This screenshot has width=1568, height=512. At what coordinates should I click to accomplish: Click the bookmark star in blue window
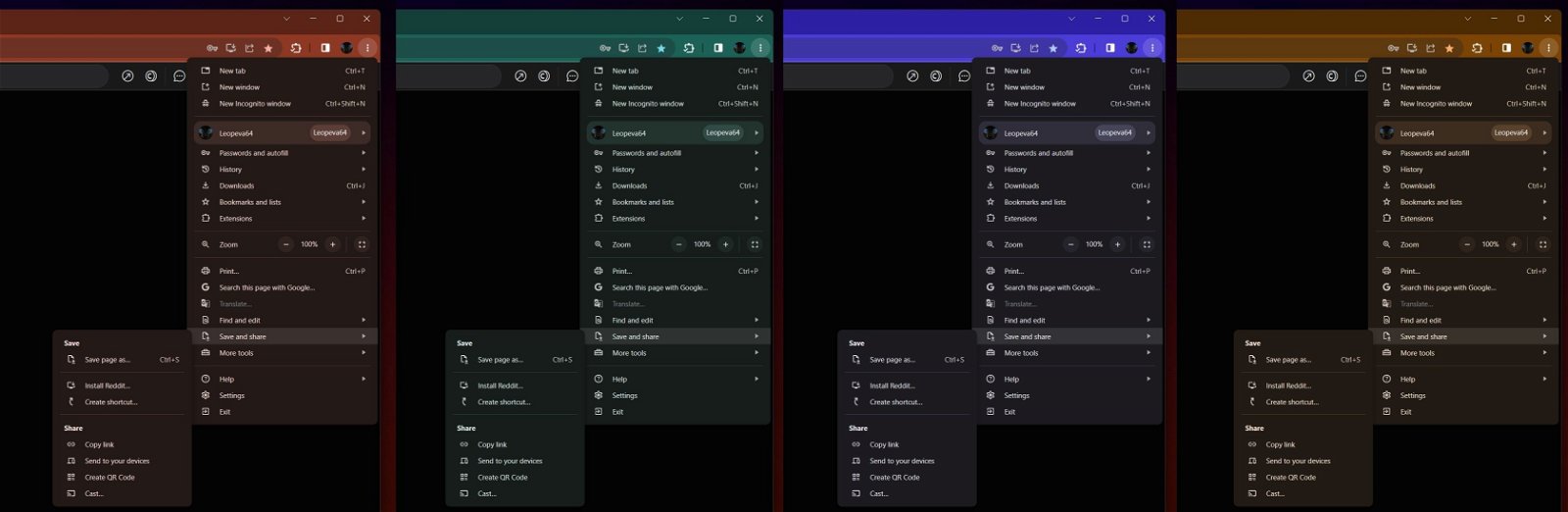[x=1053, y=48]
